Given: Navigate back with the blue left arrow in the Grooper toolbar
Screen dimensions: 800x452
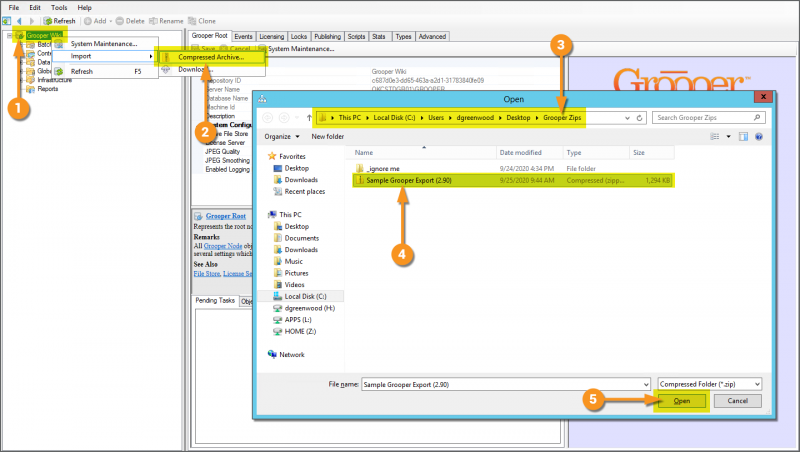Looking at the screenshot, I should (19, 21).
